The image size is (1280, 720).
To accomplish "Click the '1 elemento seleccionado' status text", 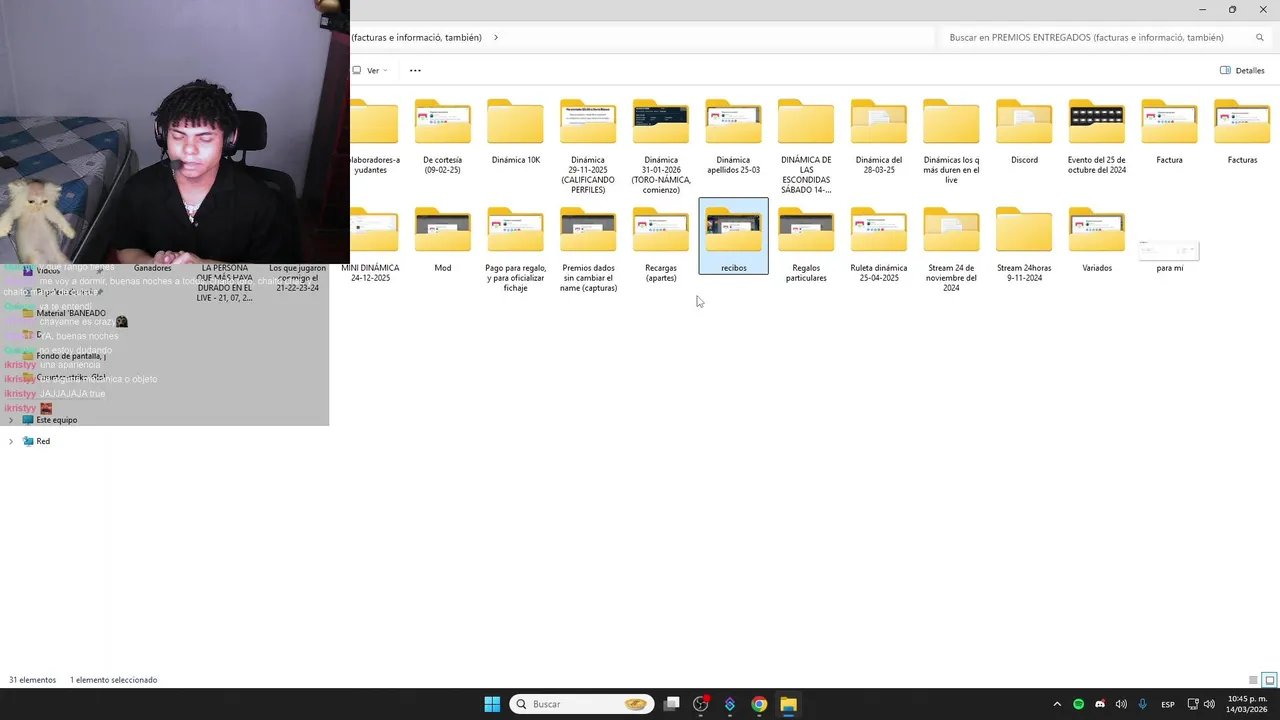I will click(113, 680).
